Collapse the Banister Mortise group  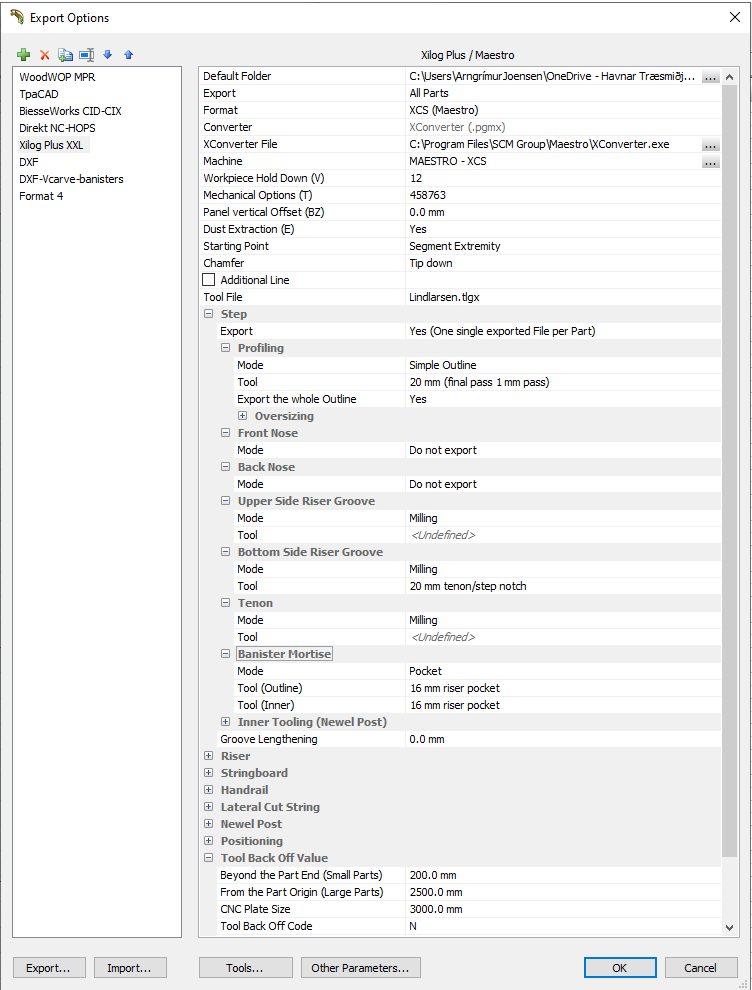coord(225,655)
